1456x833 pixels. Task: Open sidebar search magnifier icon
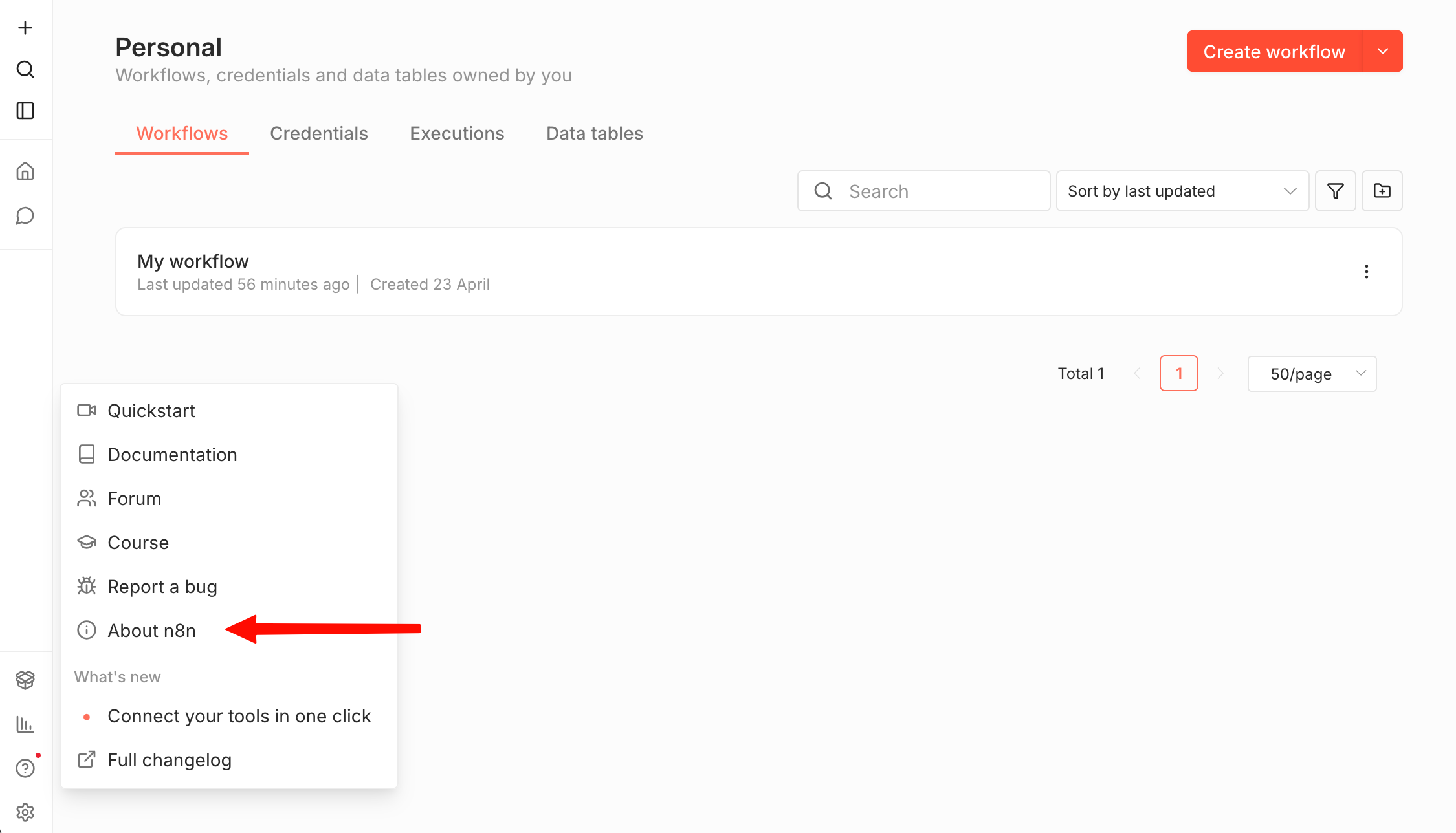coord(25,69)
